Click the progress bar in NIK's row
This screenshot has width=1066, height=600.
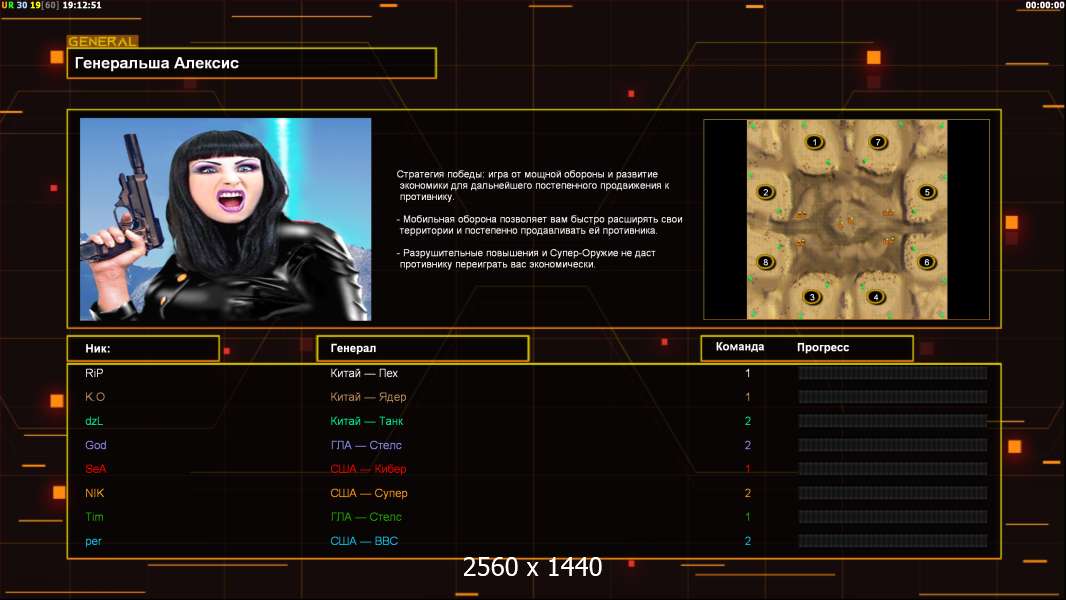point(893,493)
